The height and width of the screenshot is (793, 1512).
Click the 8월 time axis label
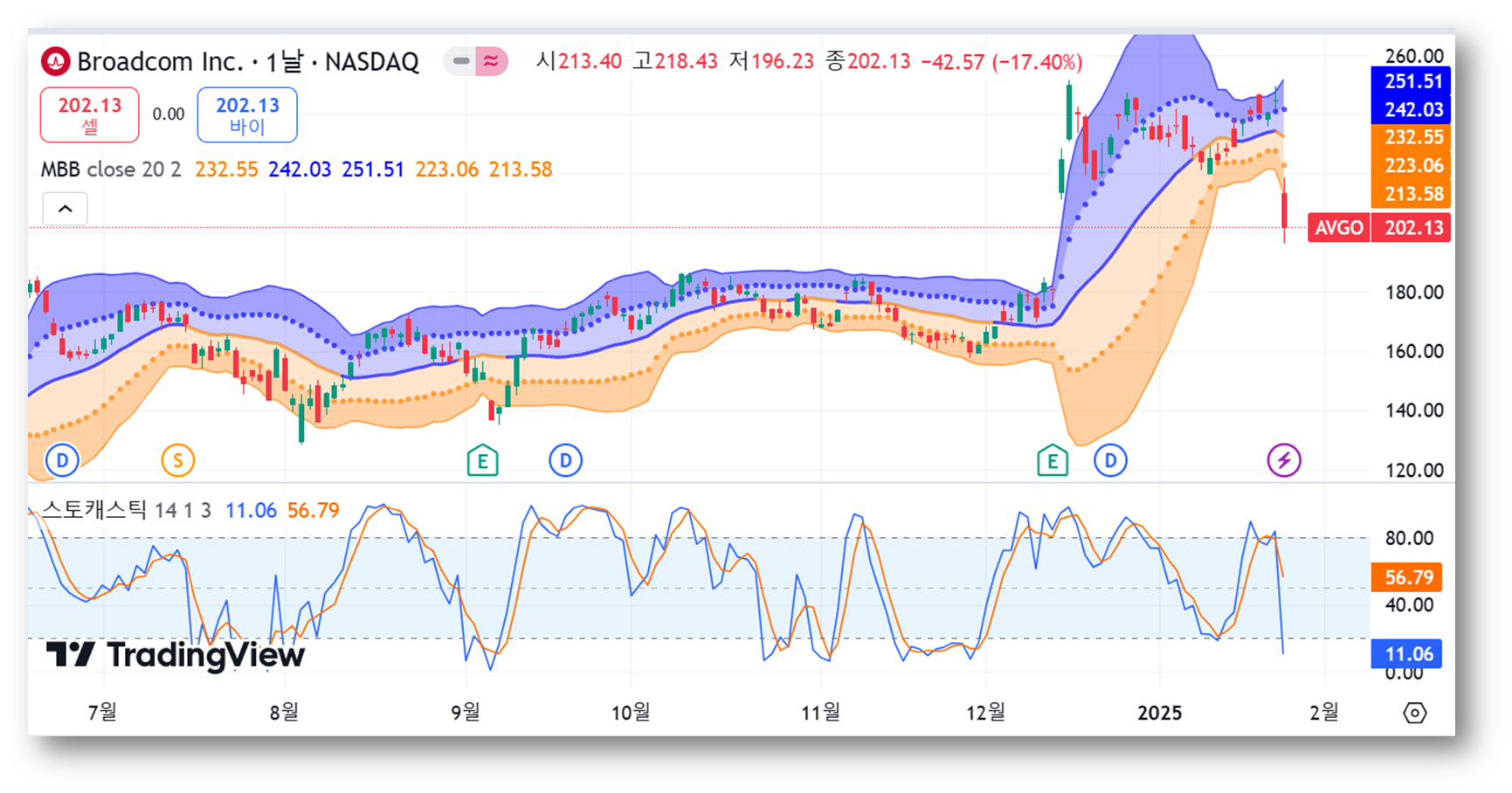click(284, 713)
